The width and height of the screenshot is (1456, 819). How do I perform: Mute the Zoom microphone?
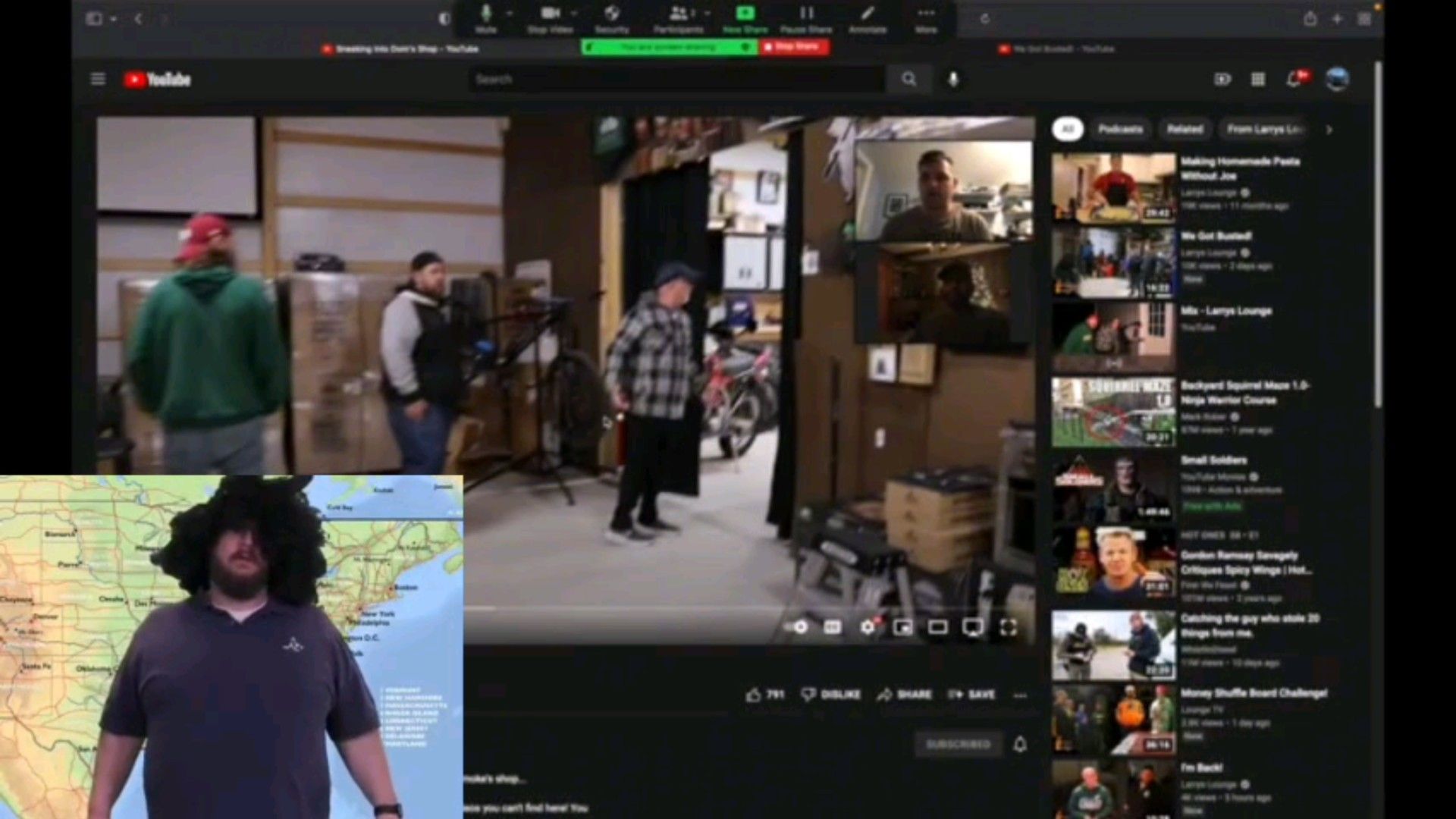pyautogui.click(x=486, y=18)
